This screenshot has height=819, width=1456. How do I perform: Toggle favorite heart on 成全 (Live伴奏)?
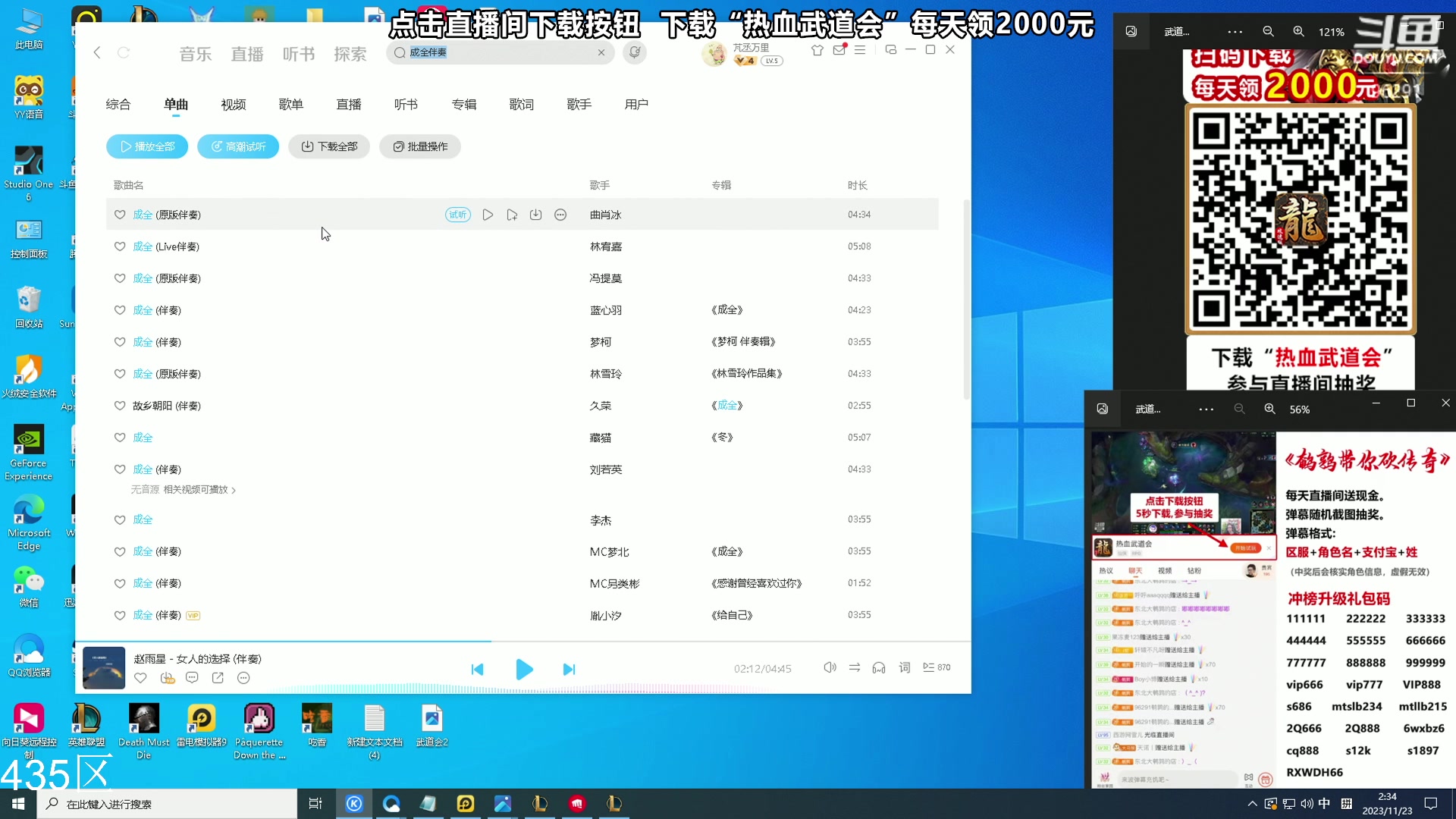[x=119, y=246]
